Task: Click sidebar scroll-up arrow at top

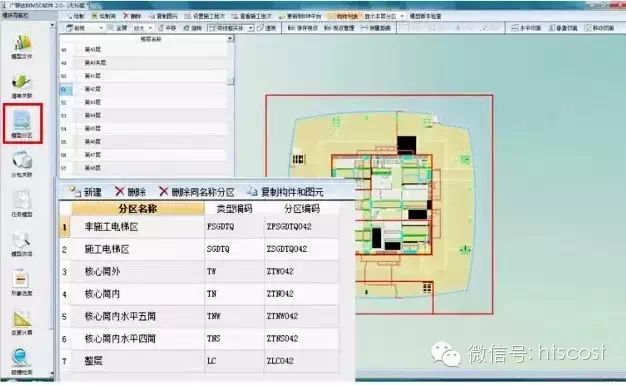Action: click(x=52, y=26)
